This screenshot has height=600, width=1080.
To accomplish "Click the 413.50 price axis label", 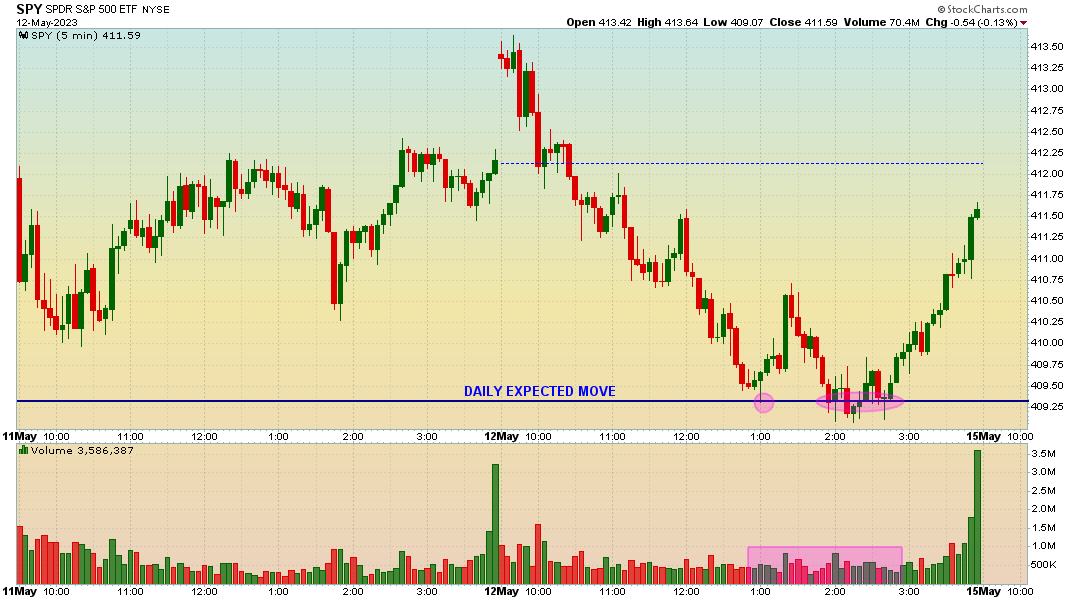I will pyautogui.click(x=1047, y=46).
